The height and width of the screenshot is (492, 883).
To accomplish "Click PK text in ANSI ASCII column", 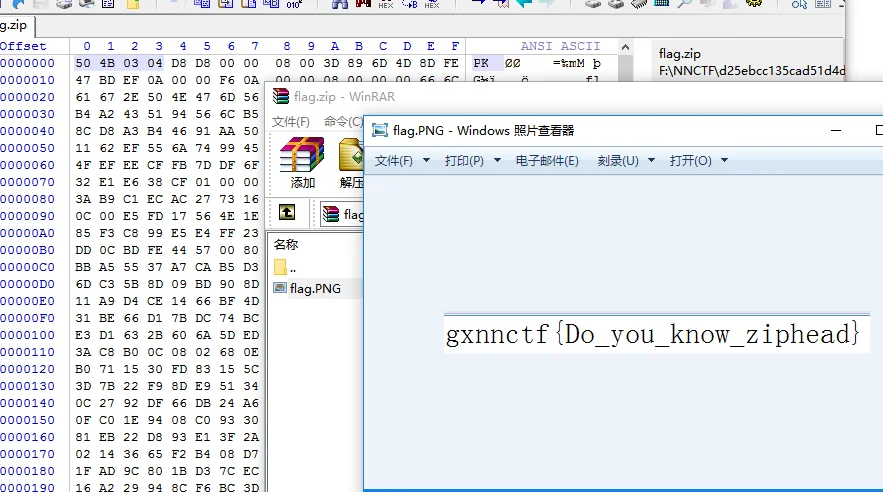I will pos(481,63).
